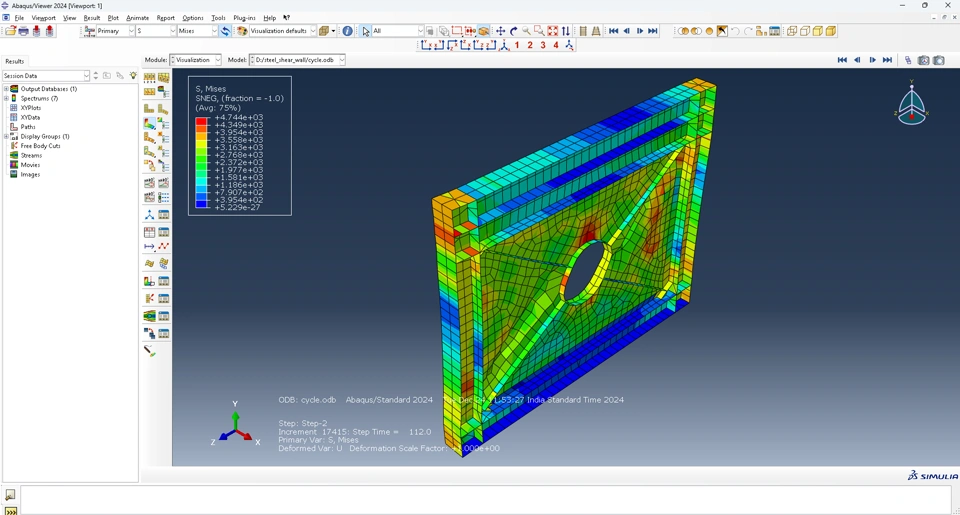The width and height of the screenshot is (960, 515).
Task: Apply custom view number 3
Action: pos(543,45)
